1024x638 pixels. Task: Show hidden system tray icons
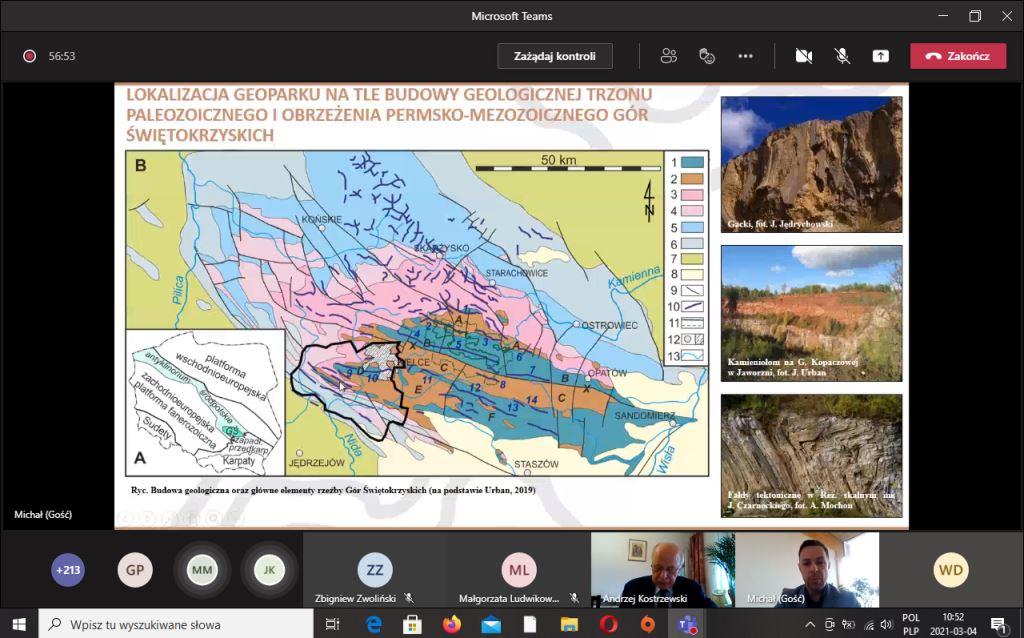point(810,624)
